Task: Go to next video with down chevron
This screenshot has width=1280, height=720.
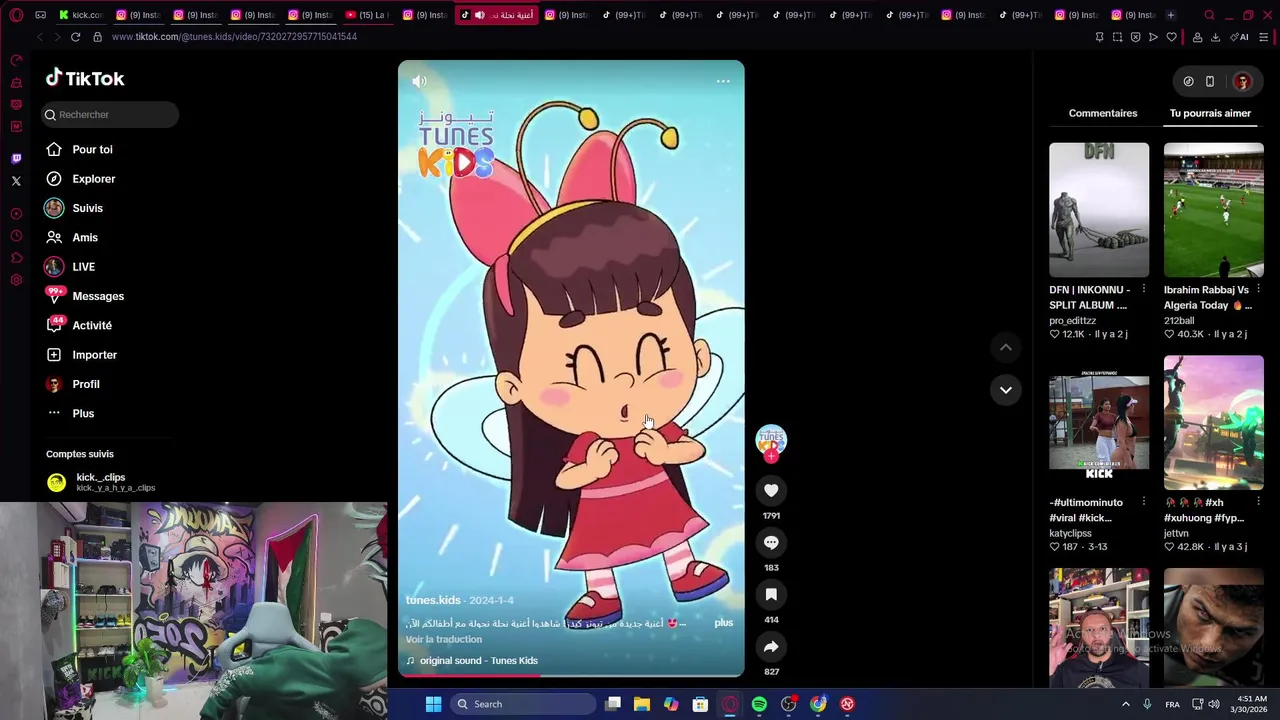Action: [x=1006, y=390]
